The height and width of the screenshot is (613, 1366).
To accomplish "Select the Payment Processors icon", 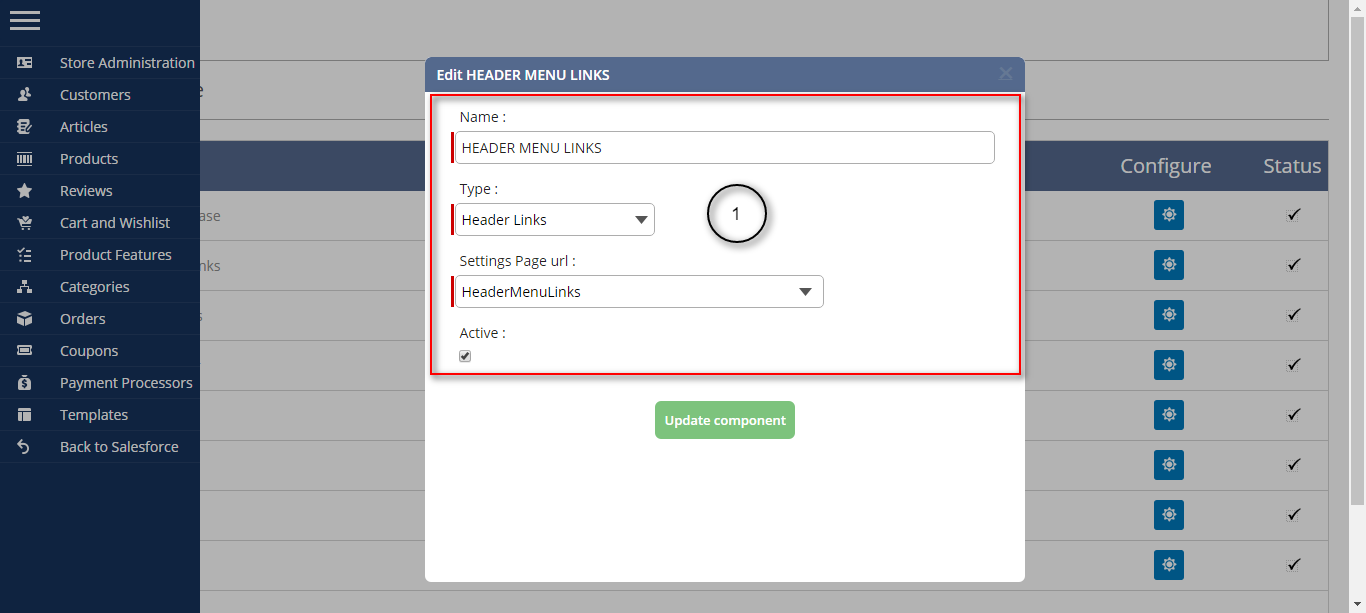I will click(25, 382).
